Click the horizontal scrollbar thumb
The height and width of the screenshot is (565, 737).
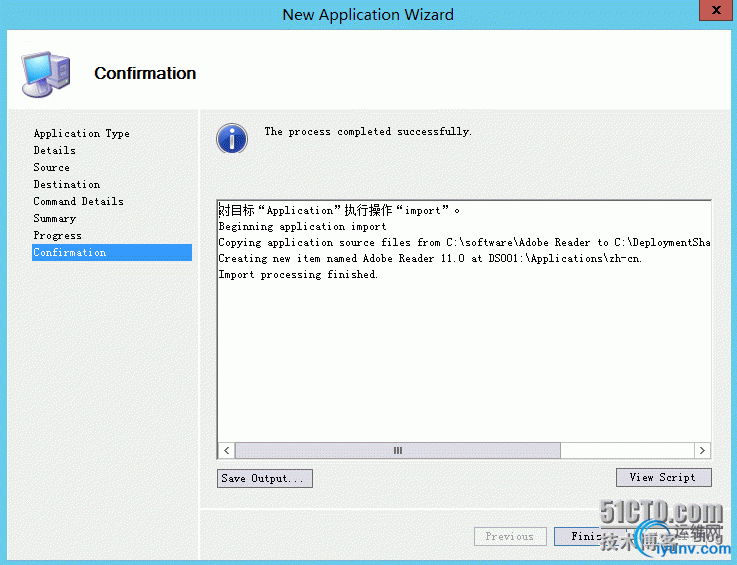click(398, 450)
